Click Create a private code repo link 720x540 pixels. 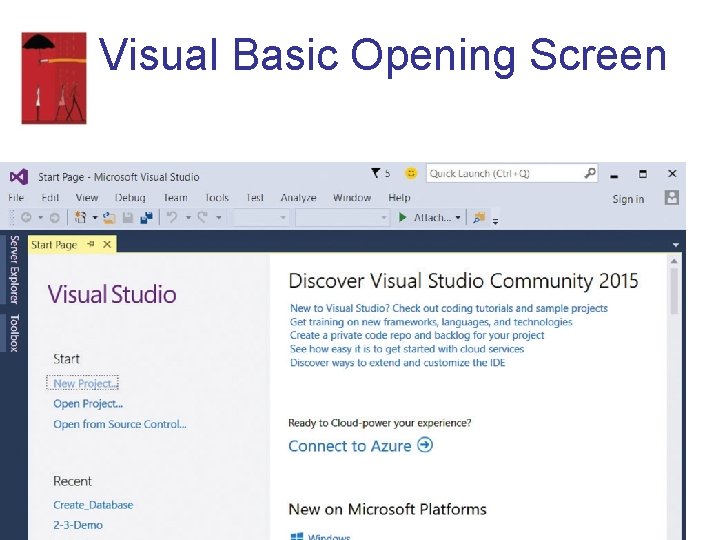[x=417, y=335]
